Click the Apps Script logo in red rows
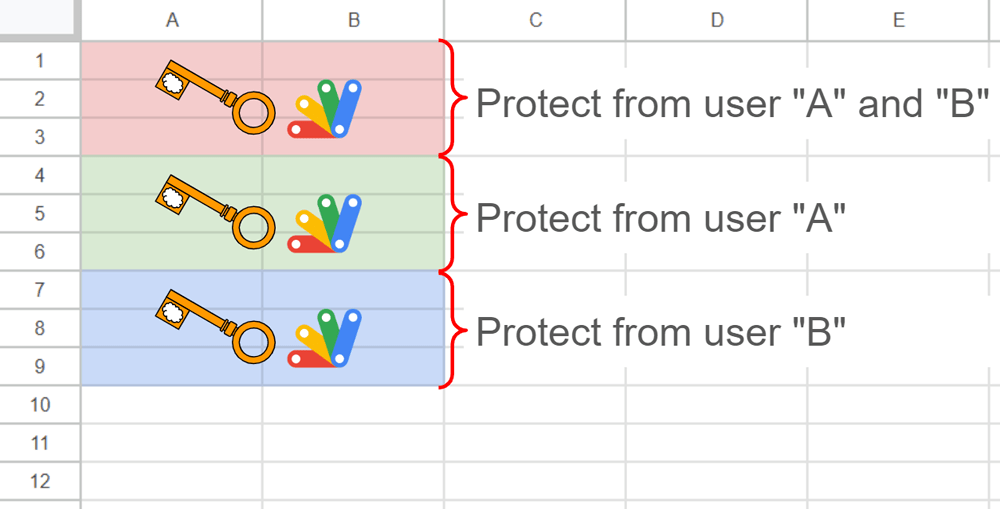Viewport: 1000px width, 509px height. coord(325,109)
